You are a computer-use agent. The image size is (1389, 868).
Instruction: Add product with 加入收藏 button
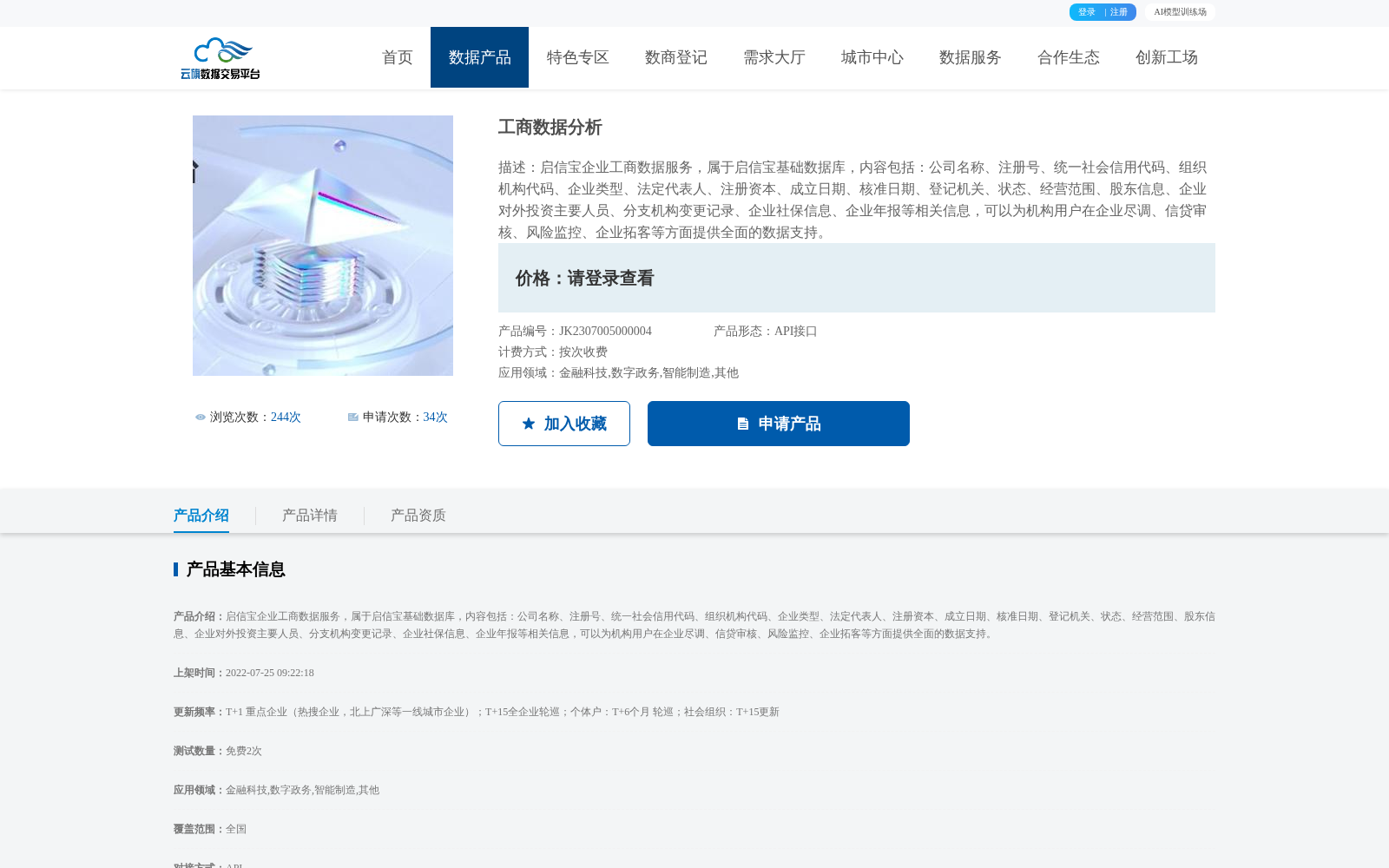coord(564,424)
